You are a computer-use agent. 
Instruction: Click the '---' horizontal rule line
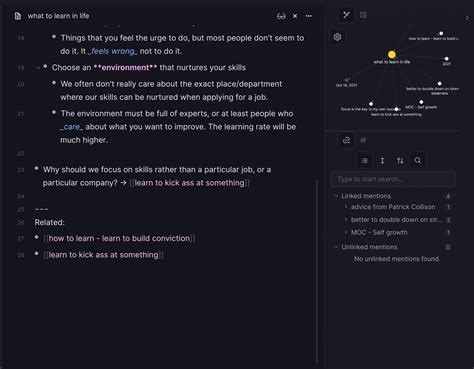[41, 209]
